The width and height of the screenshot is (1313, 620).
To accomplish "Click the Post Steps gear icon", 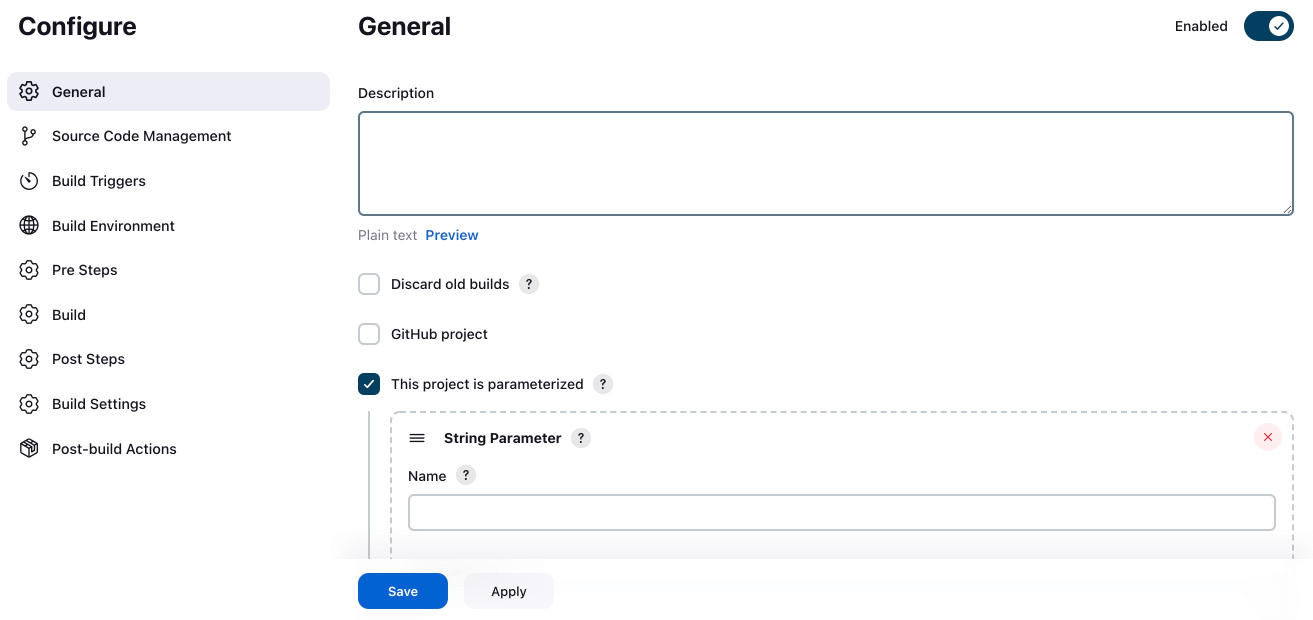I will click(x=29, y=359).
